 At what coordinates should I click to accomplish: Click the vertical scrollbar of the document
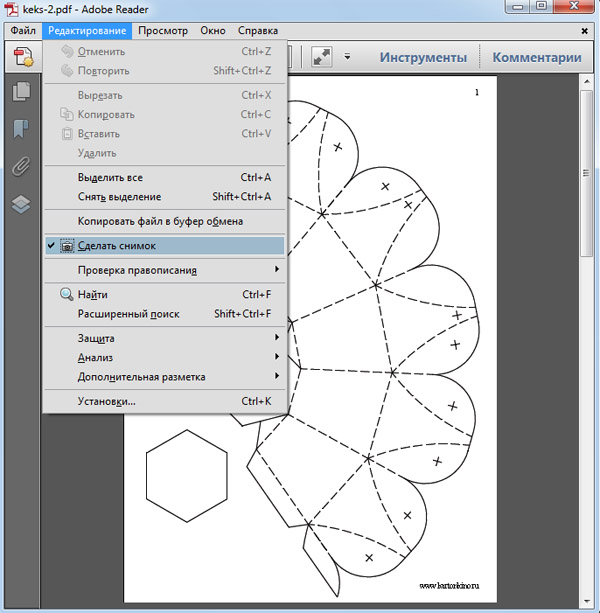[x=588, y=300]
